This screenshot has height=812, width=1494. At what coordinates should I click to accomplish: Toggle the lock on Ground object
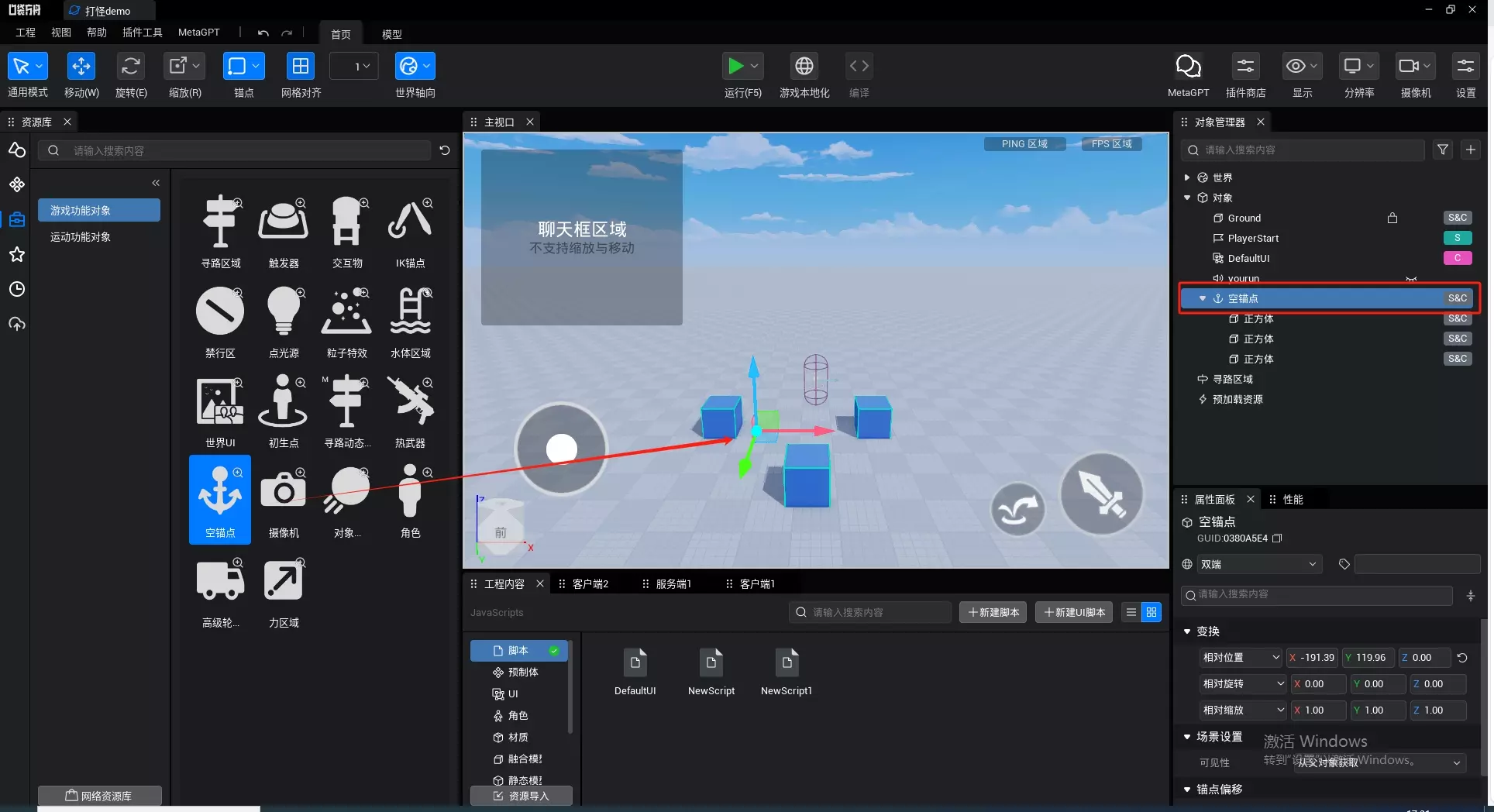(x=1392, y=218)
